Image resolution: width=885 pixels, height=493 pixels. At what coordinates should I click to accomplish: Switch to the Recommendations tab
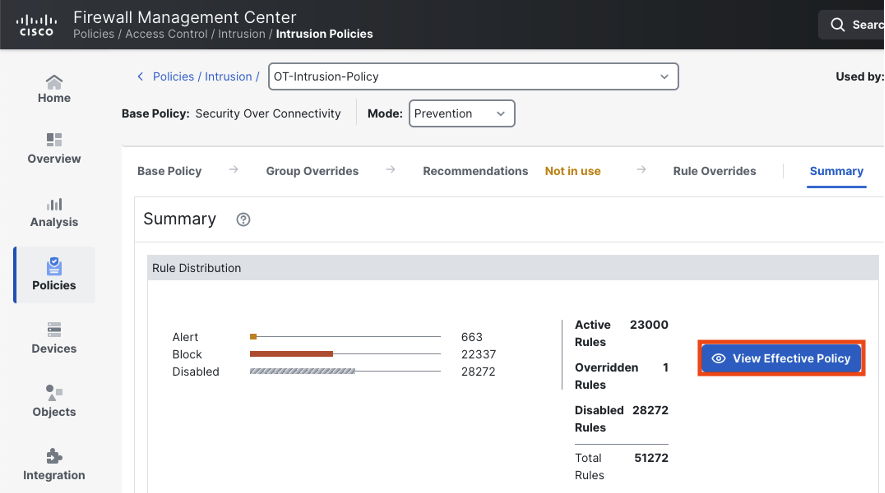point(475,171)
